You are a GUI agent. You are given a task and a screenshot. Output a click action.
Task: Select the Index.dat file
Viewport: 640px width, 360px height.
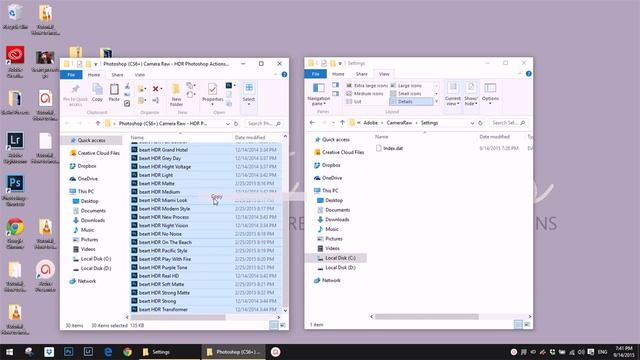[x=389, y=148]
